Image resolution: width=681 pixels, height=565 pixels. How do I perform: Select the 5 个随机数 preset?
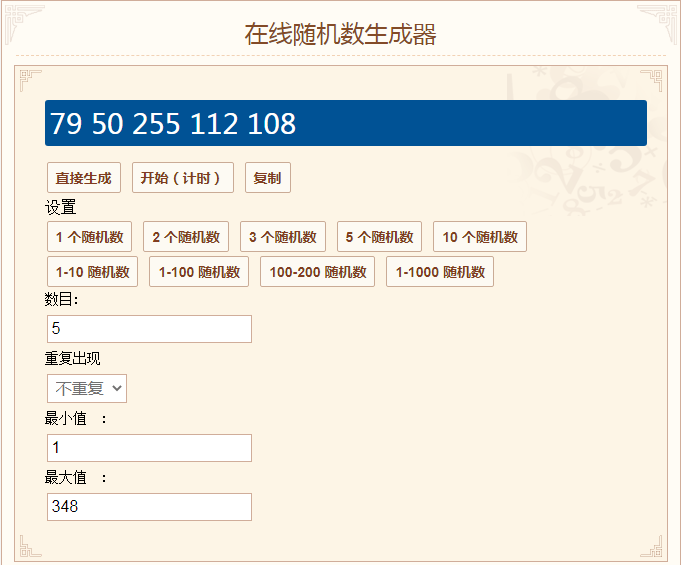tap(379, 237)
